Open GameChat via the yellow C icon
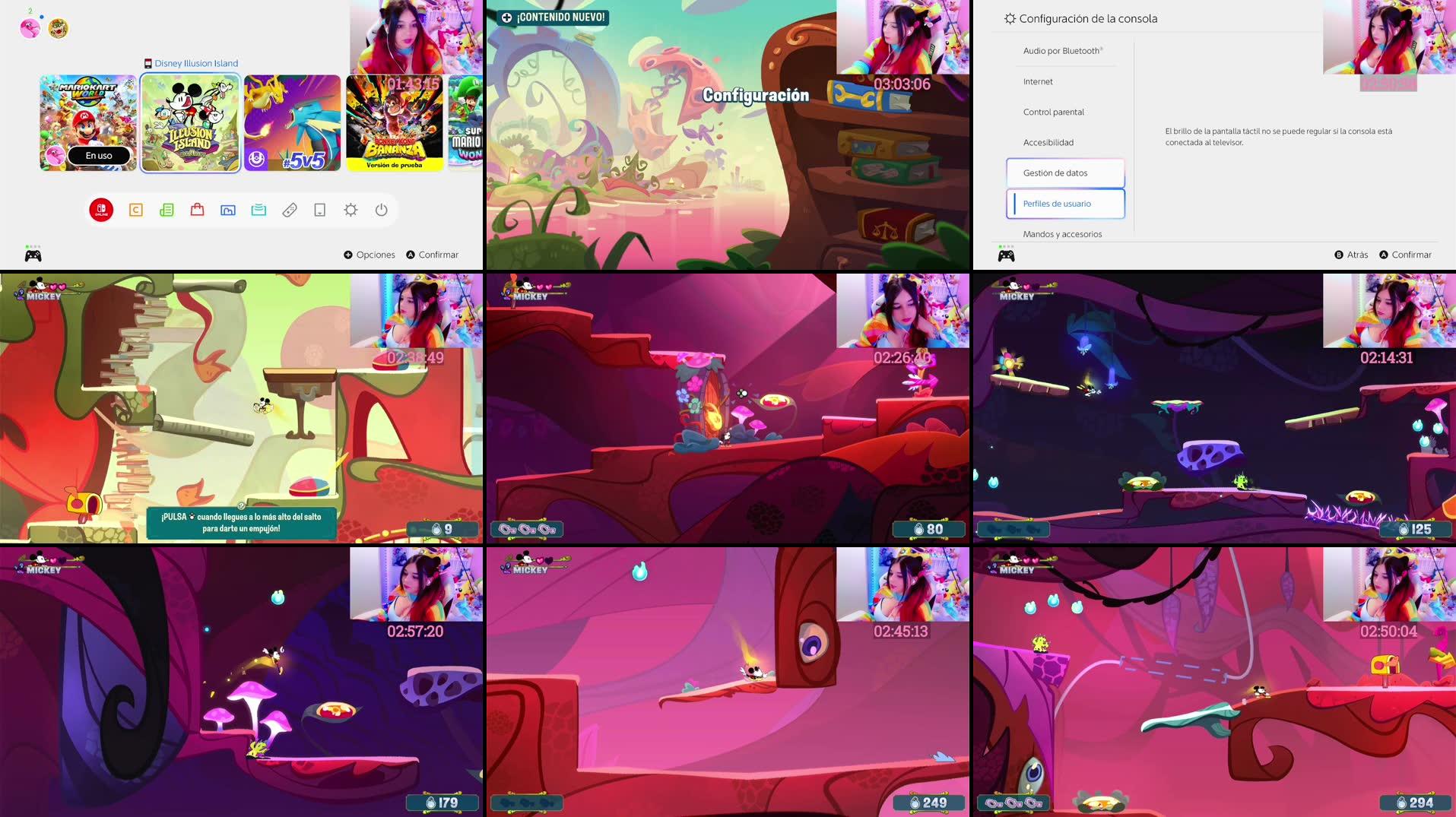This screenshot has width=1456, height=817. [136, 210]
